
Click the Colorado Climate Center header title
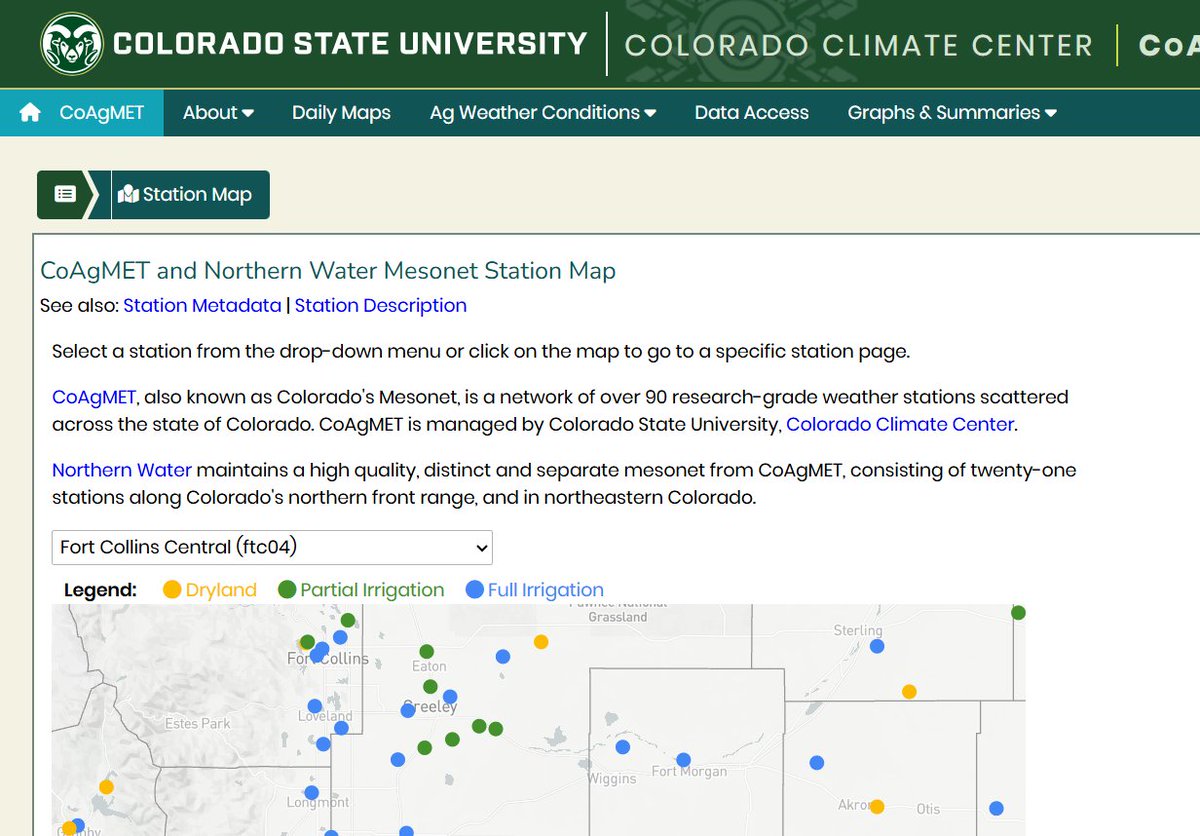coord(859,45)
